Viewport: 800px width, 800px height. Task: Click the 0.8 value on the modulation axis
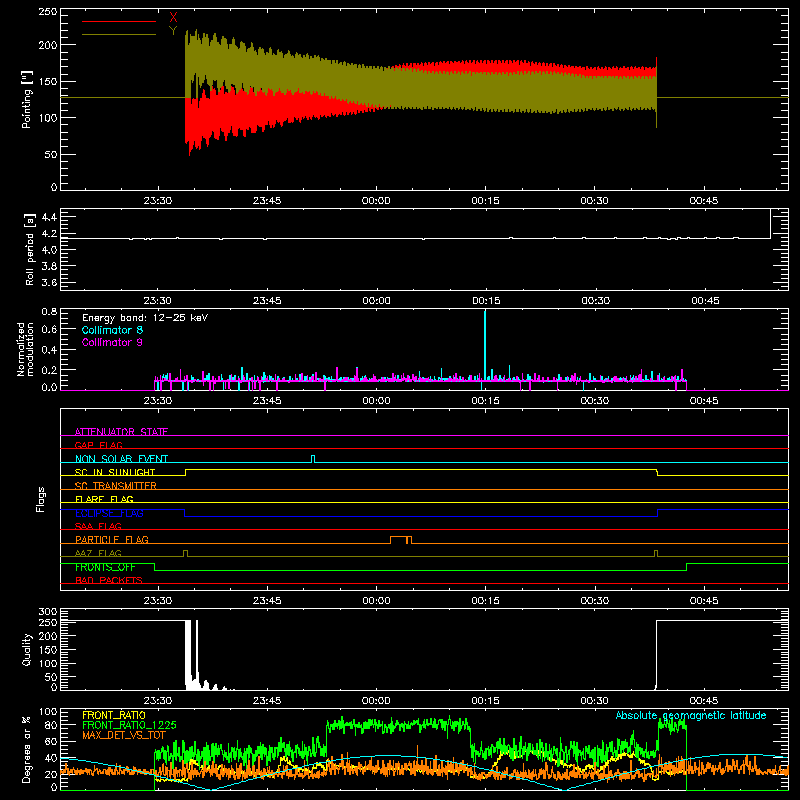pos(49,312)
